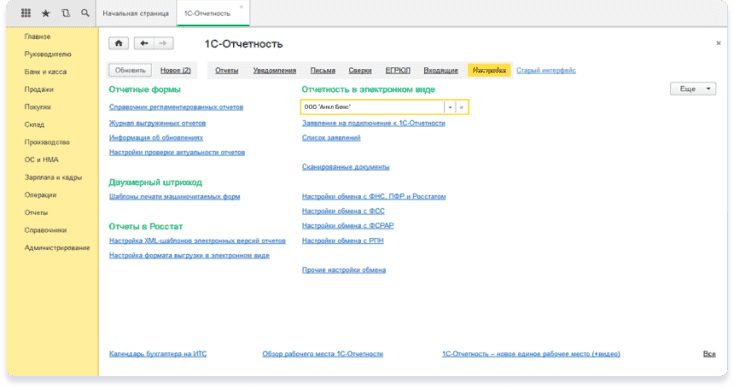This screenshot has height=388, width=734.
Task: Open ОС и НМА section
Action: 42,160
